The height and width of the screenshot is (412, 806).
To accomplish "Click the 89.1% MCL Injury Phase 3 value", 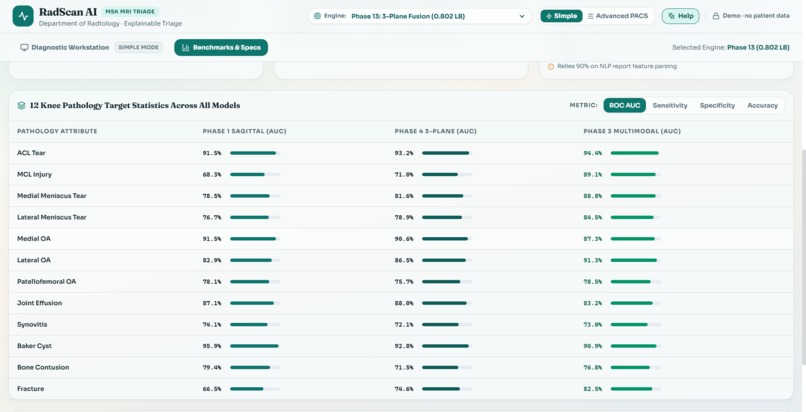I will pos(593,175).
